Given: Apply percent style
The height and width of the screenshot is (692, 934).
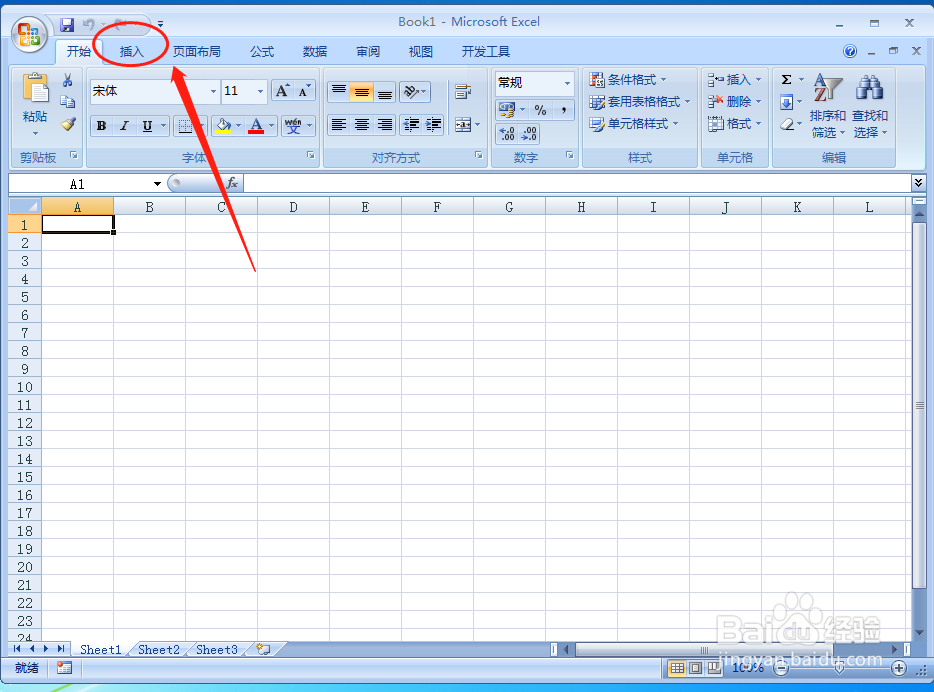Looking at the screenshot, I should coord(540,110).
